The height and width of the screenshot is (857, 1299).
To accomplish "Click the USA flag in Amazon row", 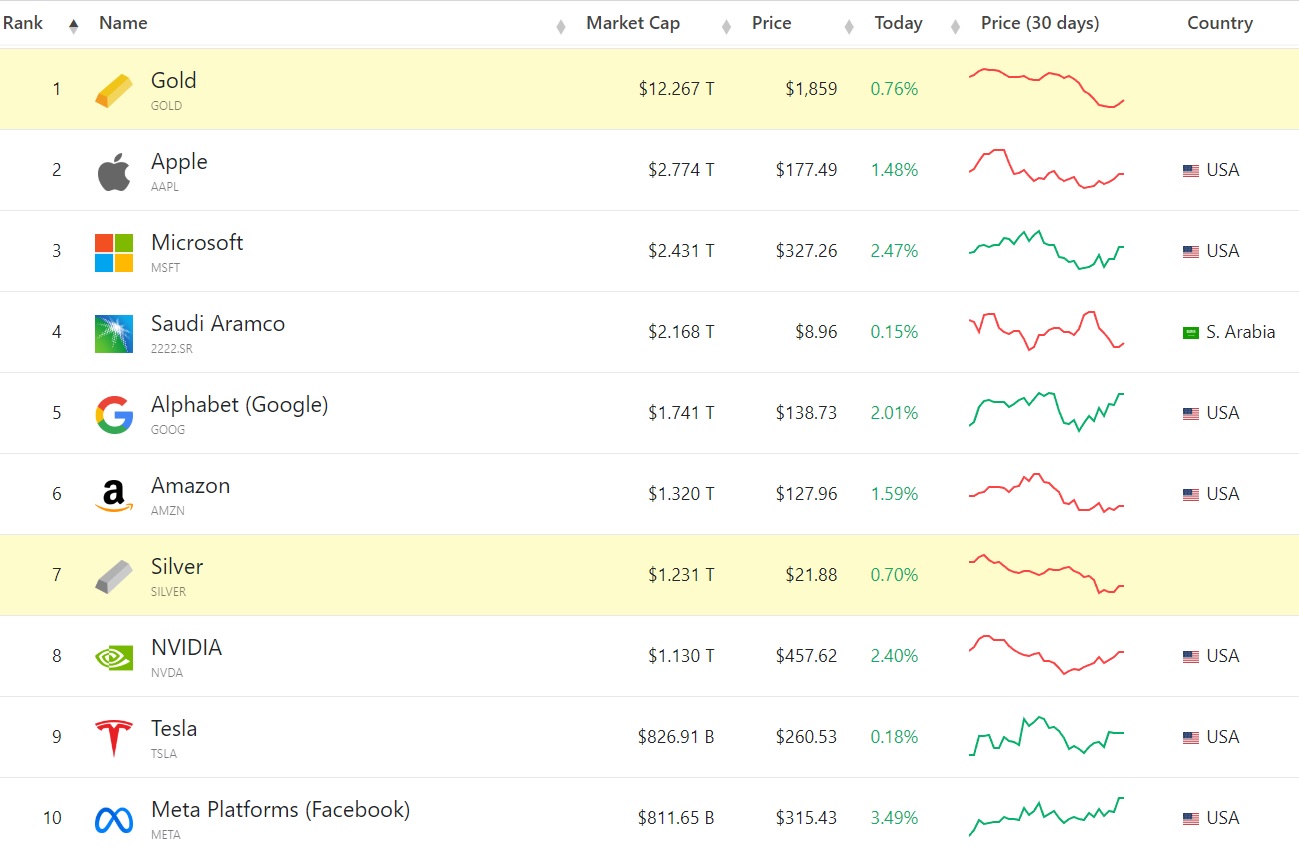I will pos(1191,495).
